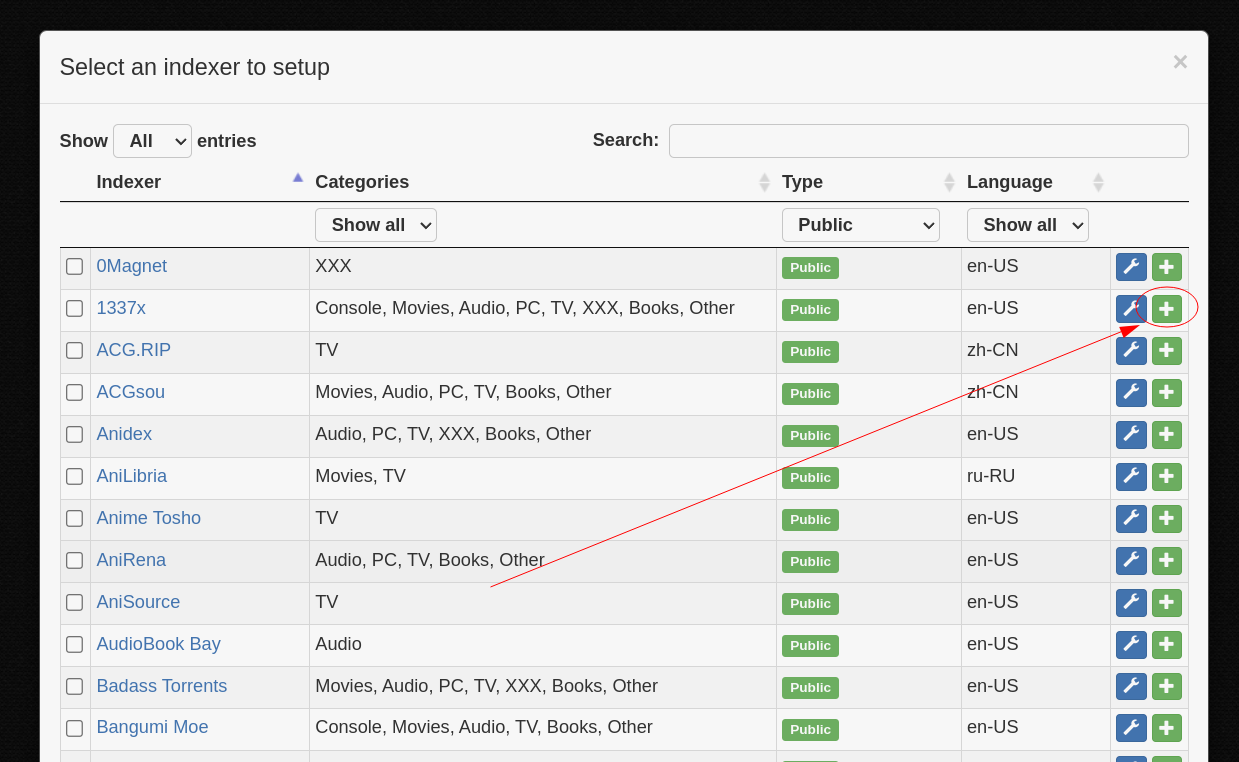
Task: Close the indexer setup dialog
Action: [1180, 62]
